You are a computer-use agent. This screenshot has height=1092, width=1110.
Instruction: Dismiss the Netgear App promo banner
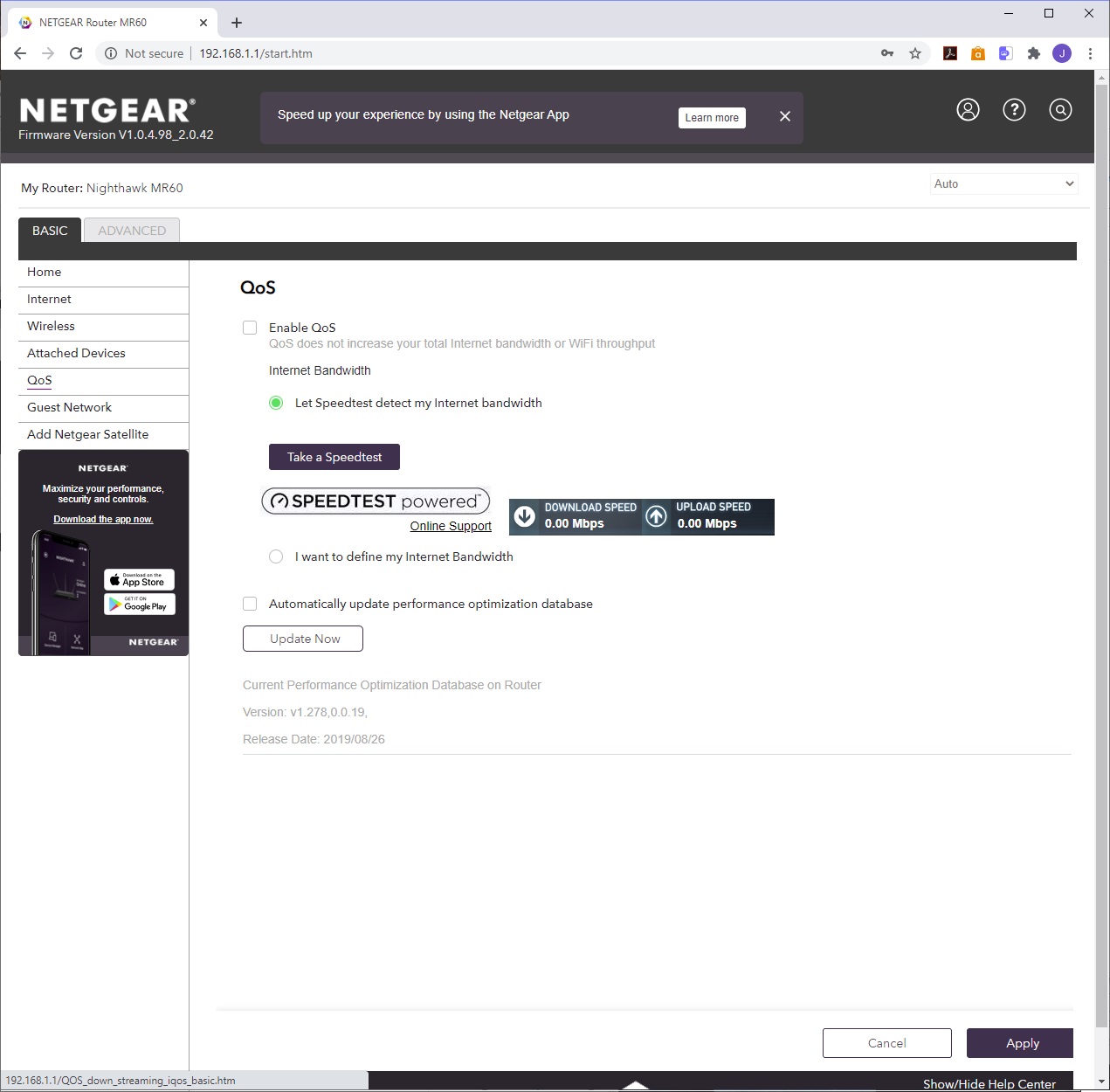point(784,116)
